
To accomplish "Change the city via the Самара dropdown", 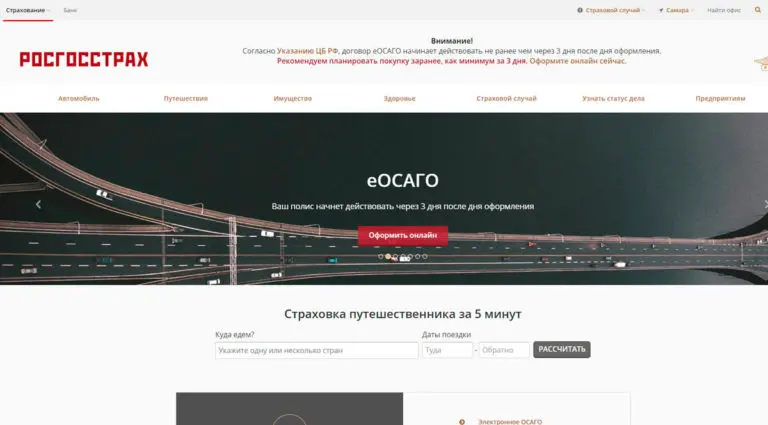I will click(x=676, y=10).
